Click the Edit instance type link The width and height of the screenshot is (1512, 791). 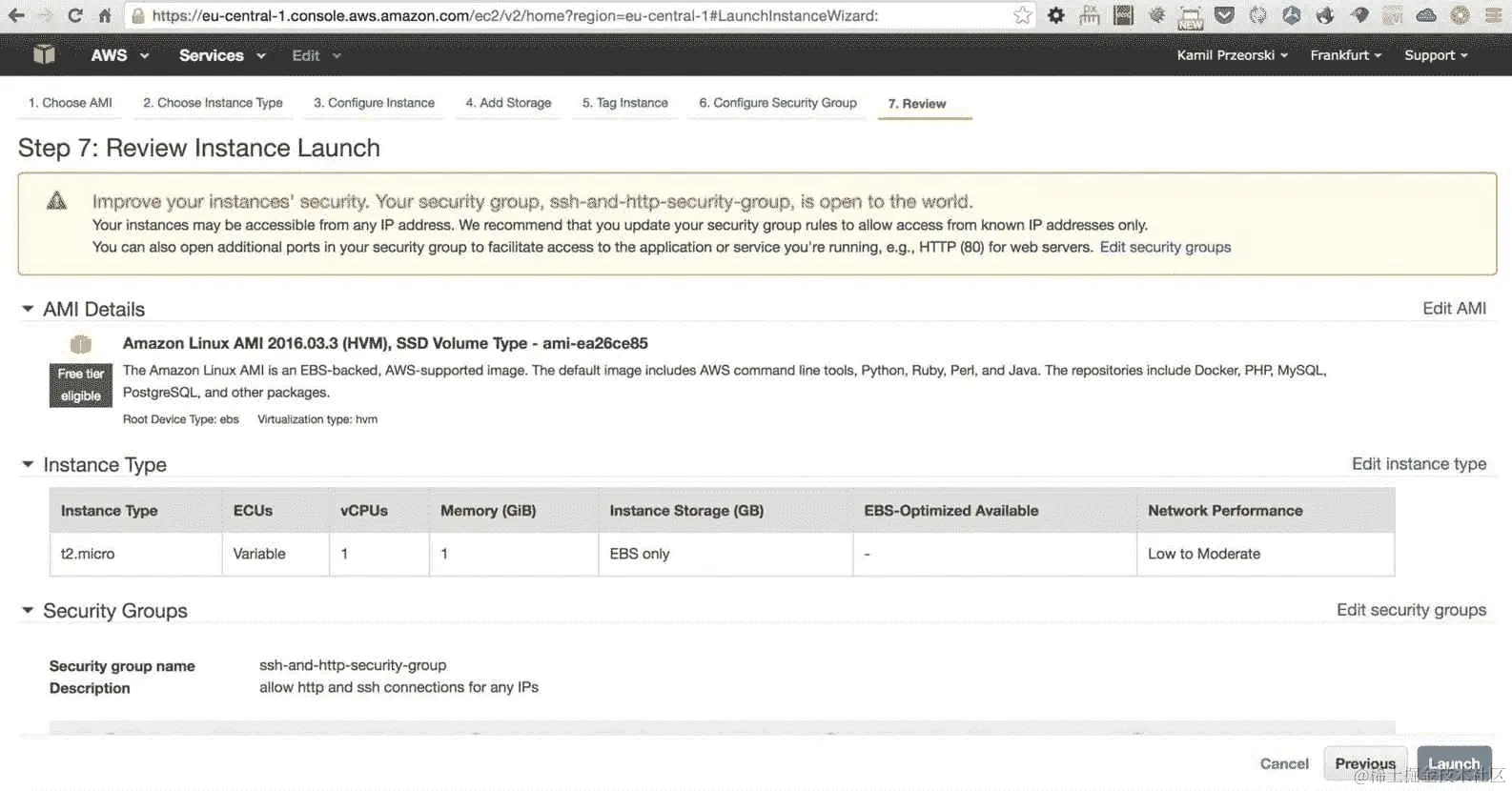(x=1419, y=463)
